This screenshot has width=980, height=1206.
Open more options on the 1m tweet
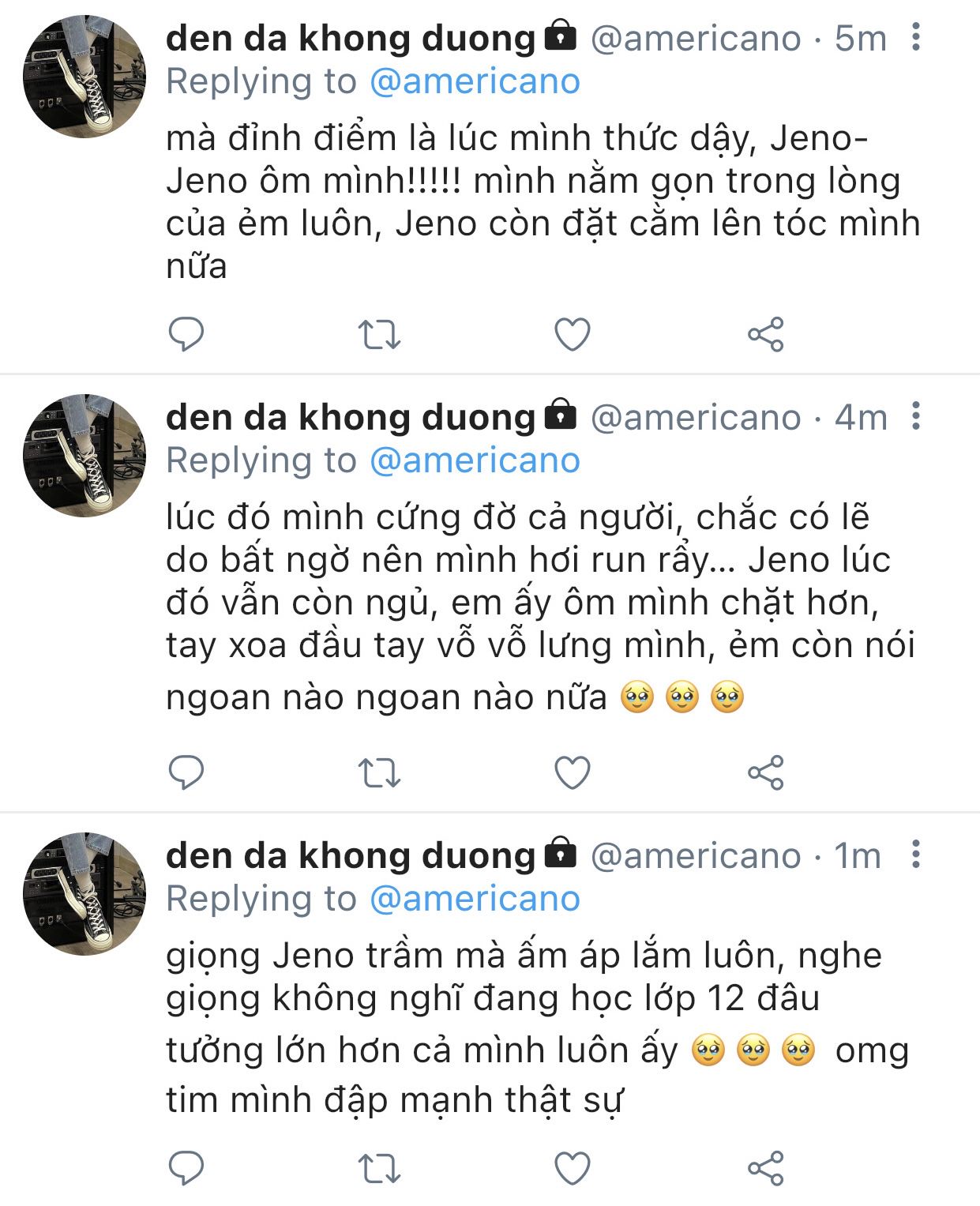[915, 855]
